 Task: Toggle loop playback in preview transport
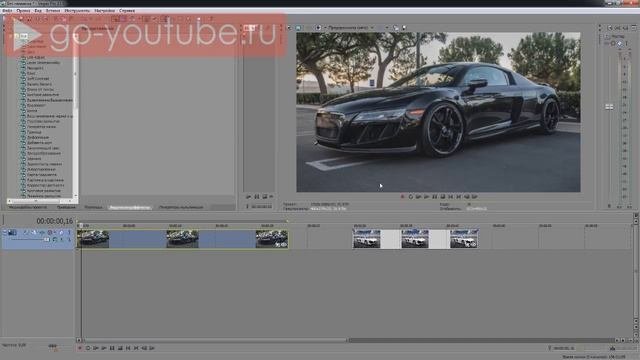point(411,197)
